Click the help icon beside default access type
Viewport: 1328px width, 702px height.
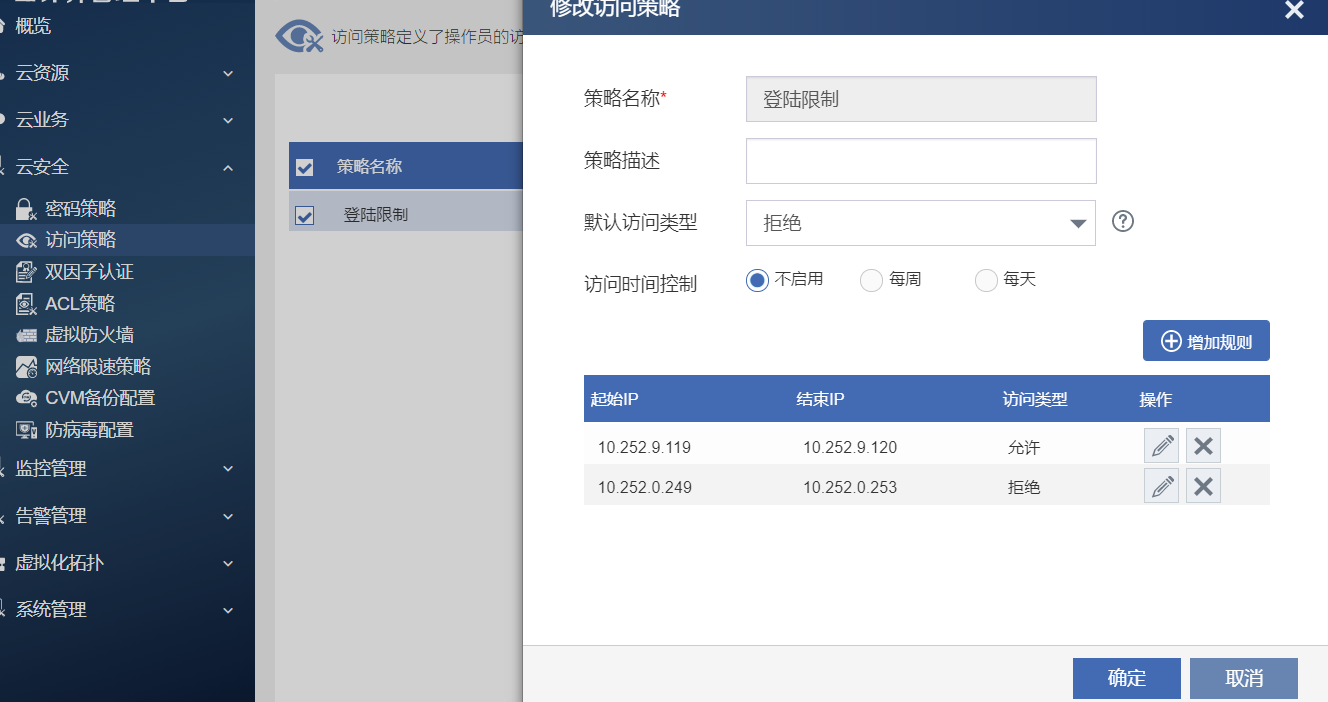point(1123,222)
